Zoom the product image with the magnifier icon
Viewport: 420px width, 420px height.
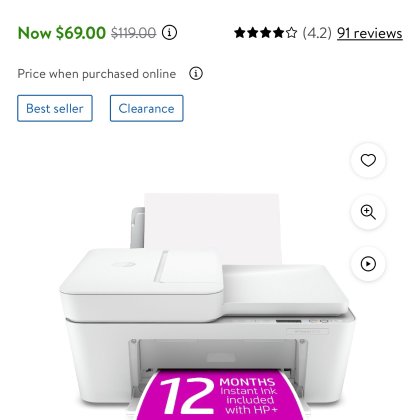[368, 212]
